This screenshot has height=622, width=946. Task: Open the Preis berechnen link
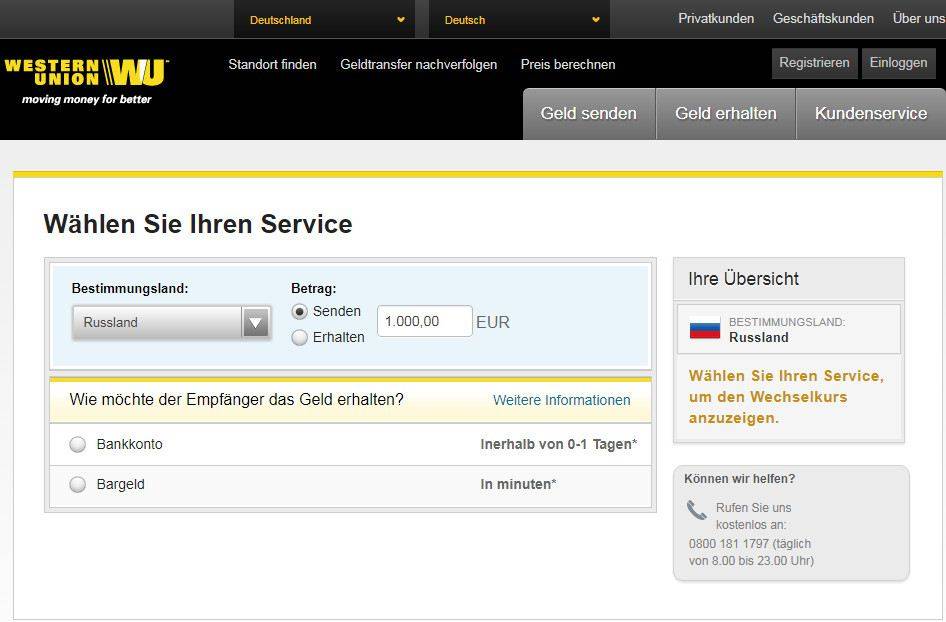pos(567,64)
